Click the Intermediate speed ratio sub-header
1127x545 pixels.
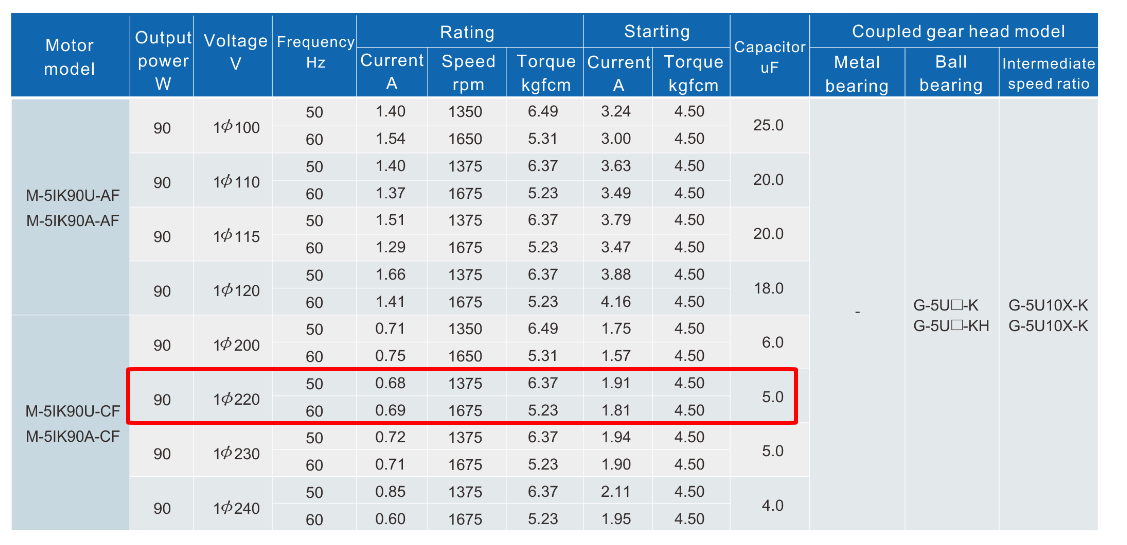coord(1048,74)
